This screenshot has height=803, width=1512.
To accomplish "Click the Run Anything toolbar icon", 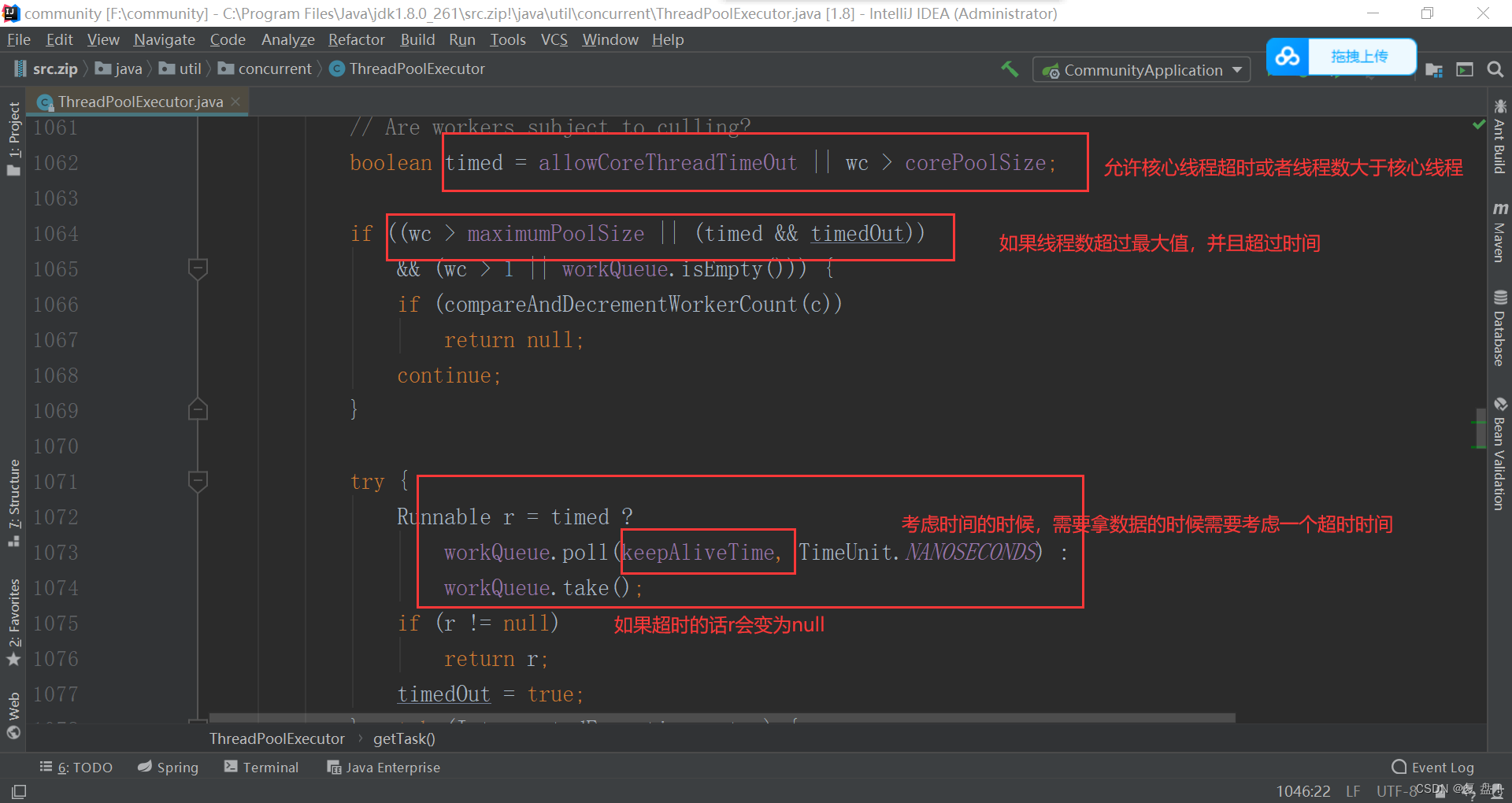I will (x=1465, y=70).
